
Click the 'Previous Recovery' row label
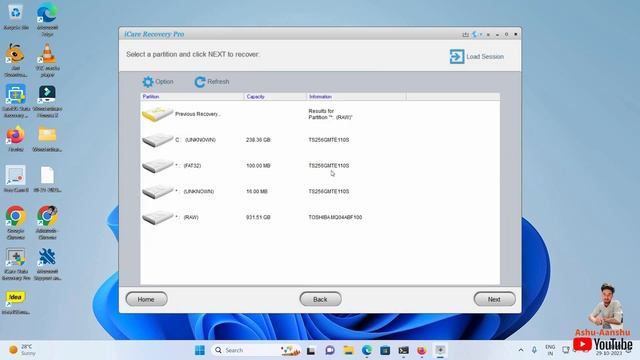198,114
